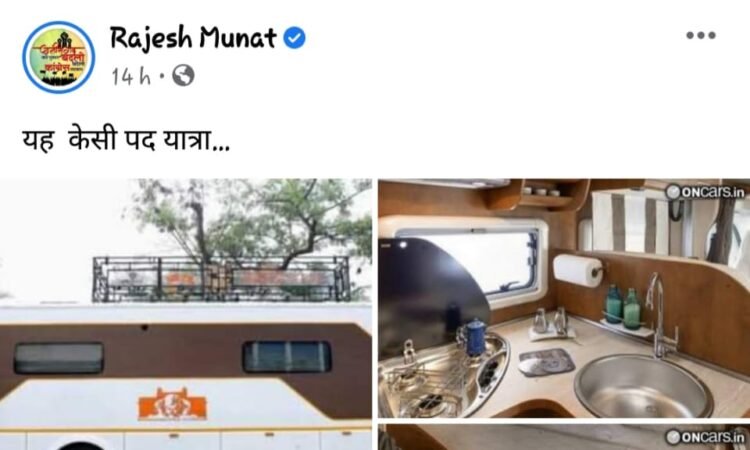The image size is (750, 450).
Task: Click the blue verified badge checkmark
Action: point(295,38)
